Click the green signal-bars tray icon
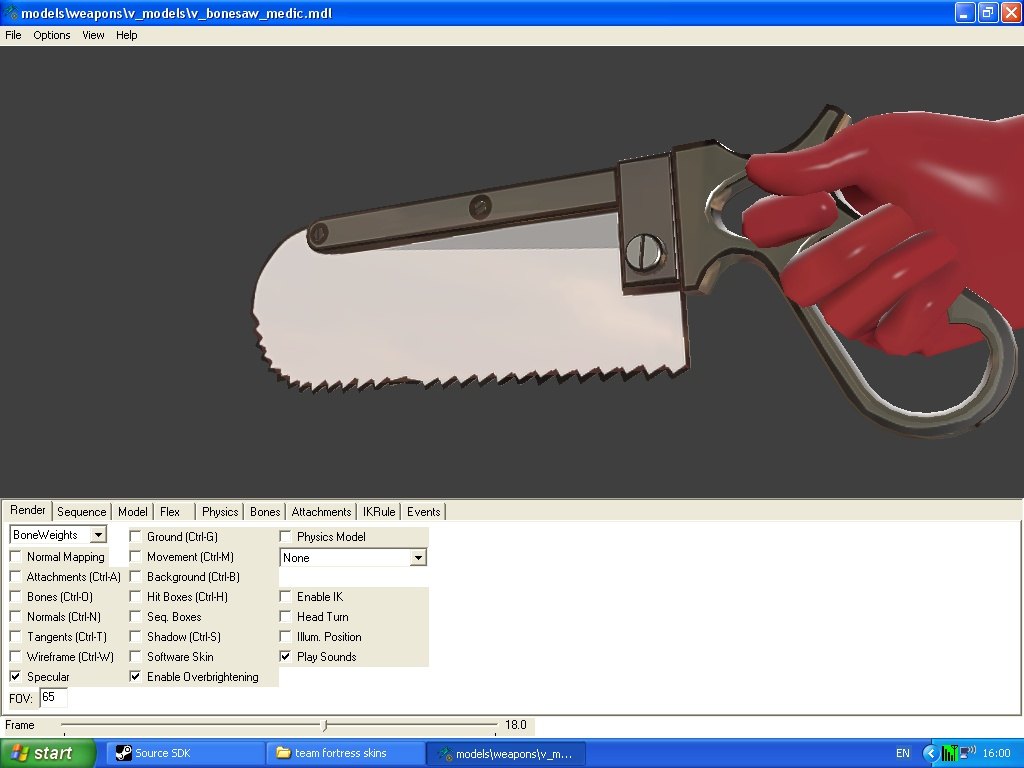This screenshot has width=1024, height=768. click(x=949, y=753)
